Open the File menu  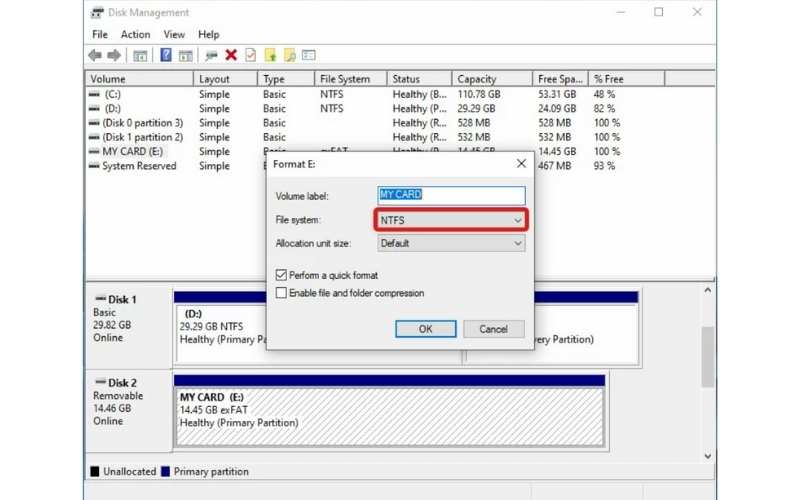(x=99, y=34)
